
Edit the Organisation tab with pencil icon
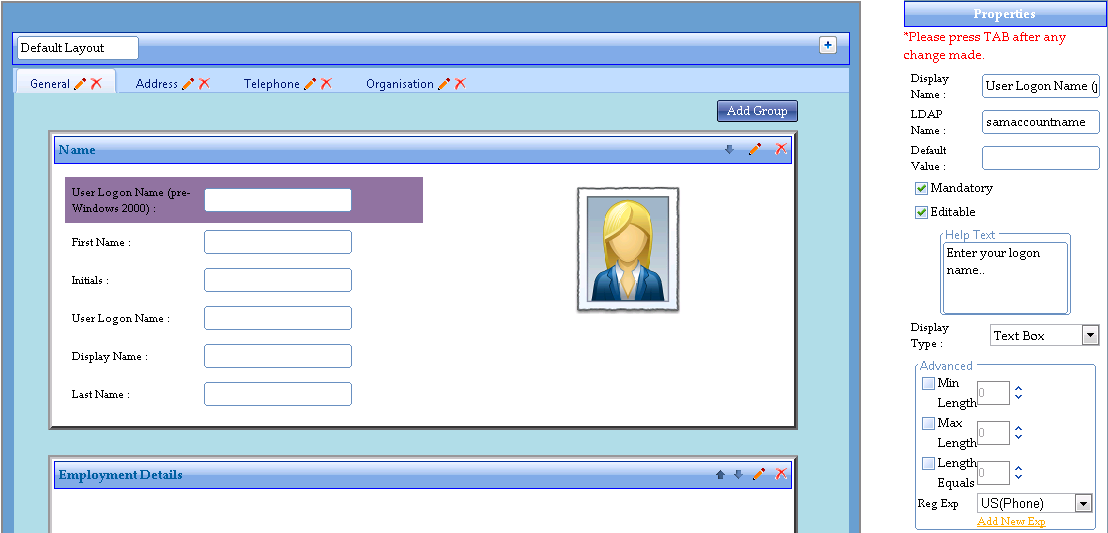coord(443,83)
